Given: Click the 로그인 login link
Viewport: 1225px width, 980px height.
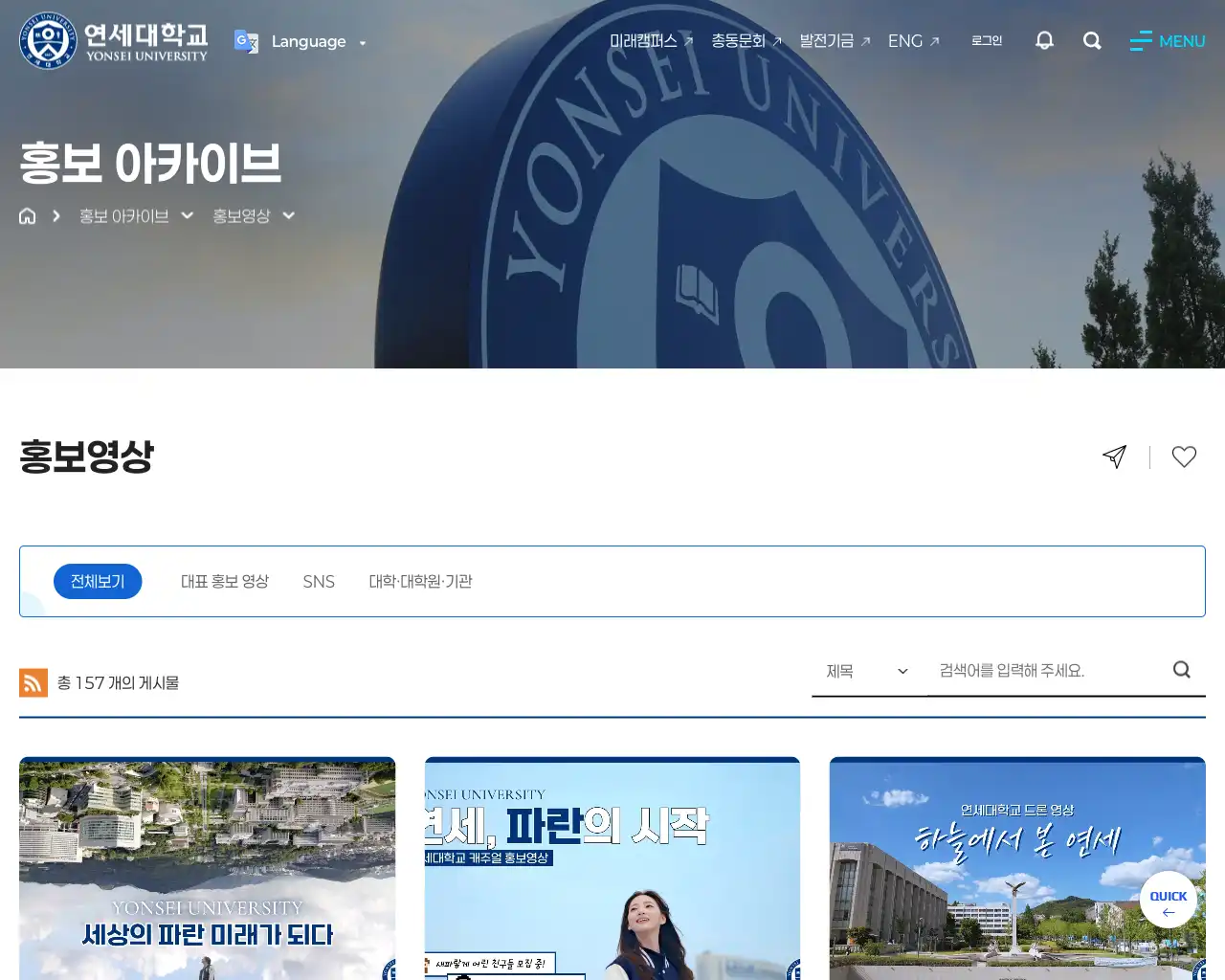Looking at the screenshot, I should [987, 40].
